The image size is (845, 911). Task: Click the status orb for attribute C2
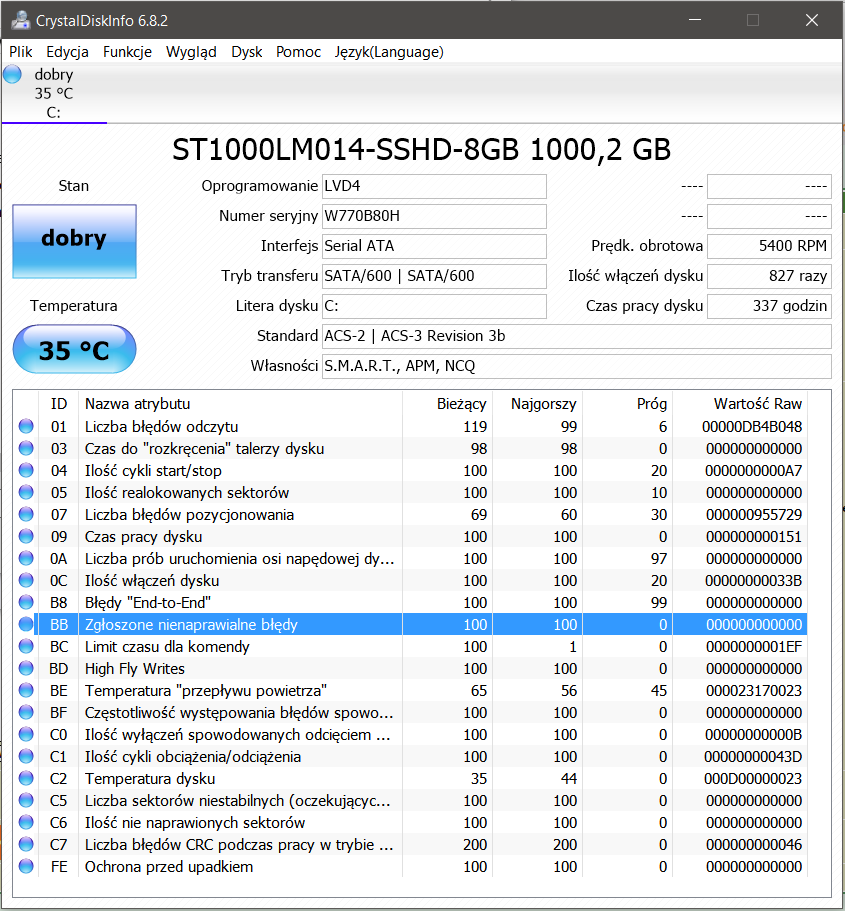click(x=26, y=779)
